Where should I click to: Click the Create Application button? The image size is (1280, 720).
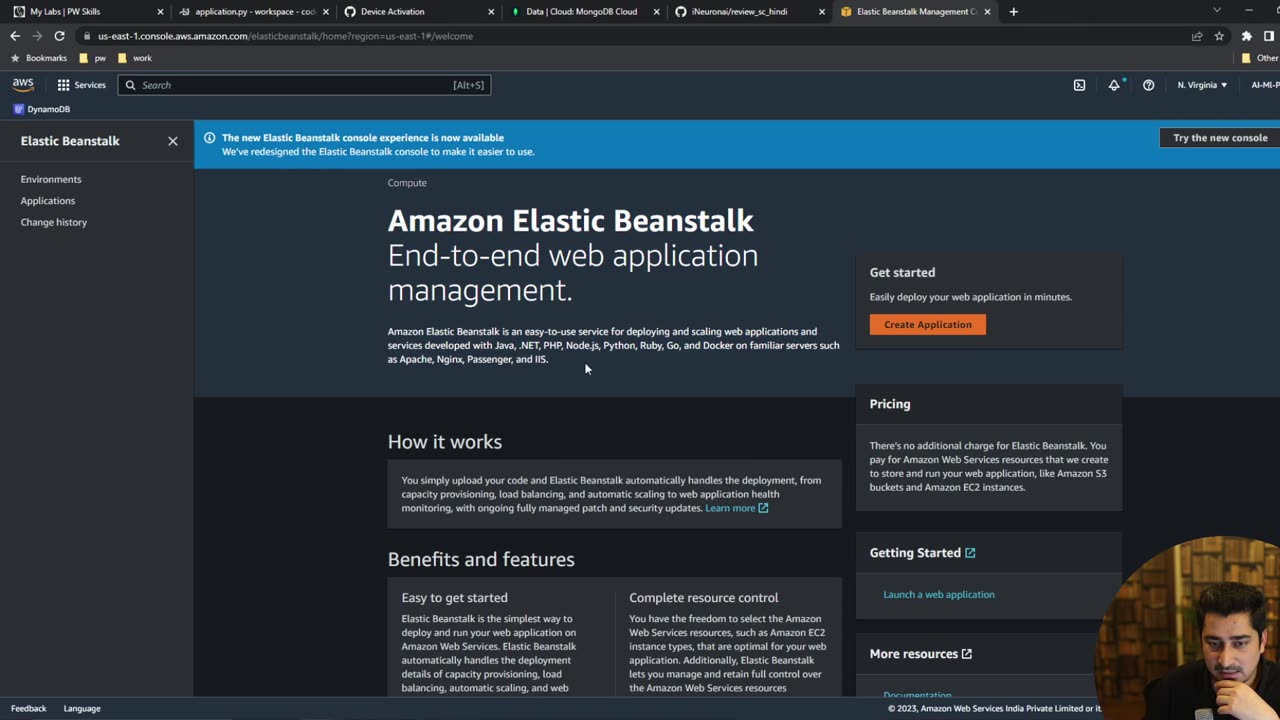point(928,324)
